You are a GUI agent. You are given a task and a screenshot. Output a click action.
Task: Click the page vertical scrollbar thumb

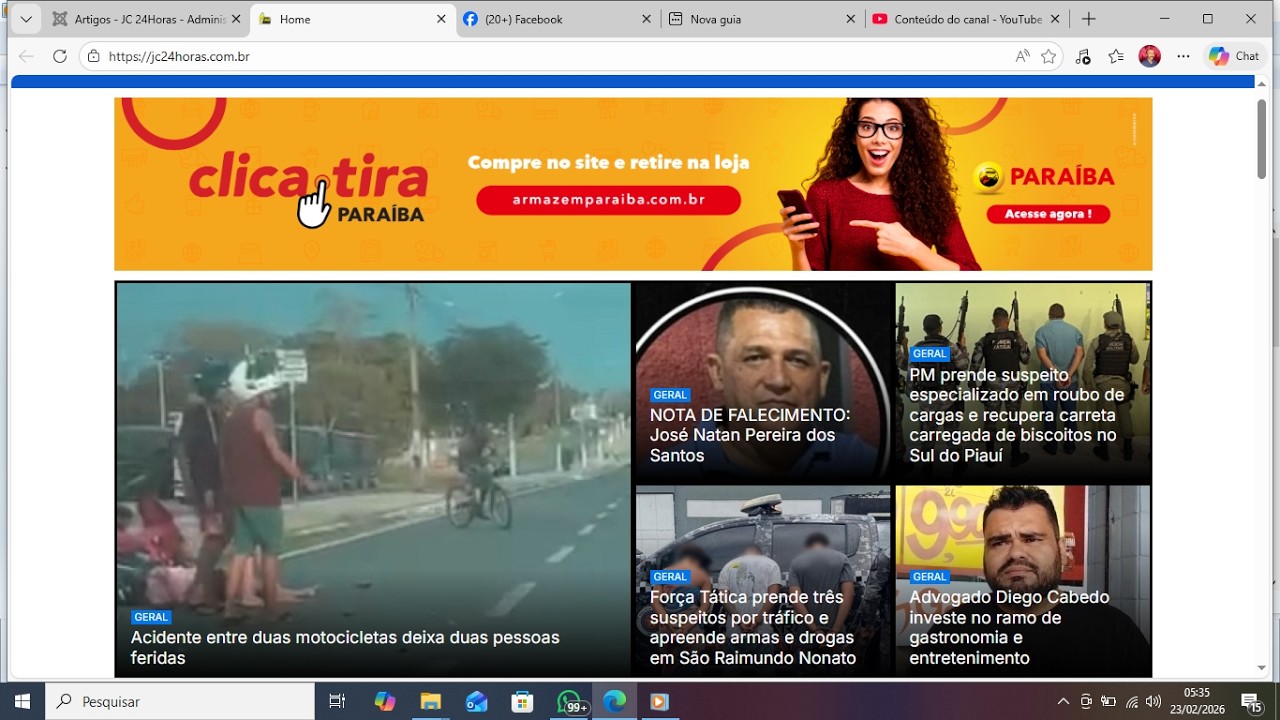pos(1262,139)
